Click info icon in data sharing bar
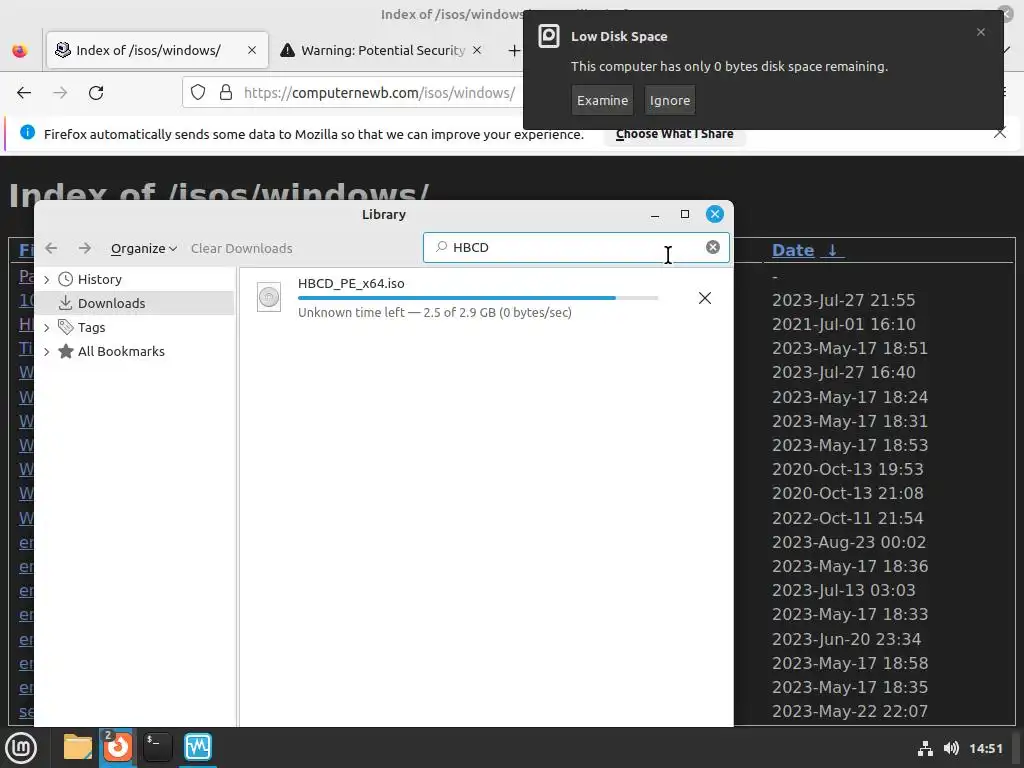The width and height of the screenshot is (1024, 768). tap(27, 133)
